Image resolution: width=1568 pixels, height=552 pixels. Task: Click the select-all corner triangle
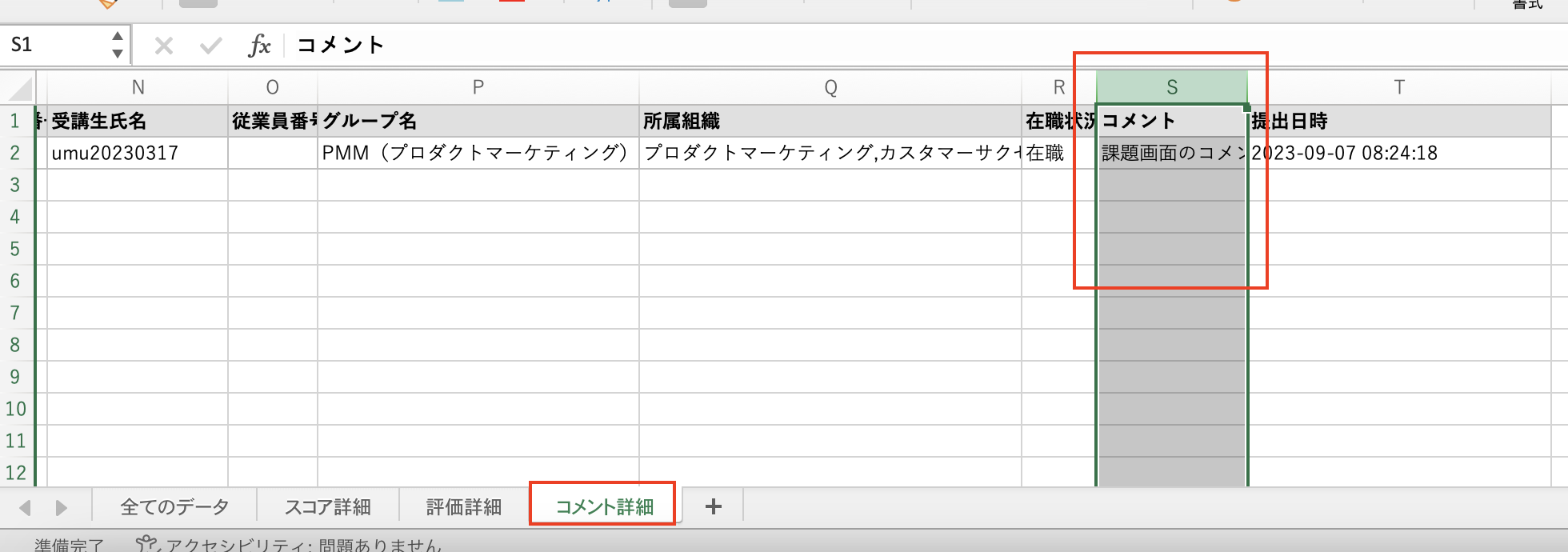[20, 87]
